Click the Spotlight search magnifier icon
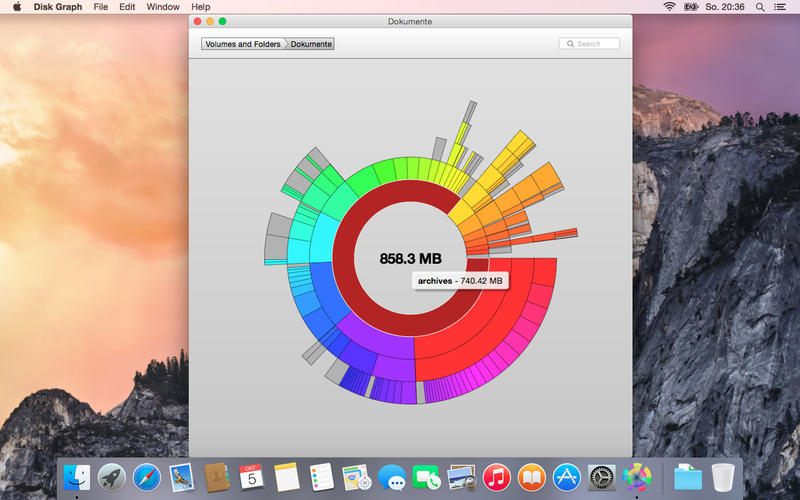Screen dimensions: 800x500 coord(760,7)
